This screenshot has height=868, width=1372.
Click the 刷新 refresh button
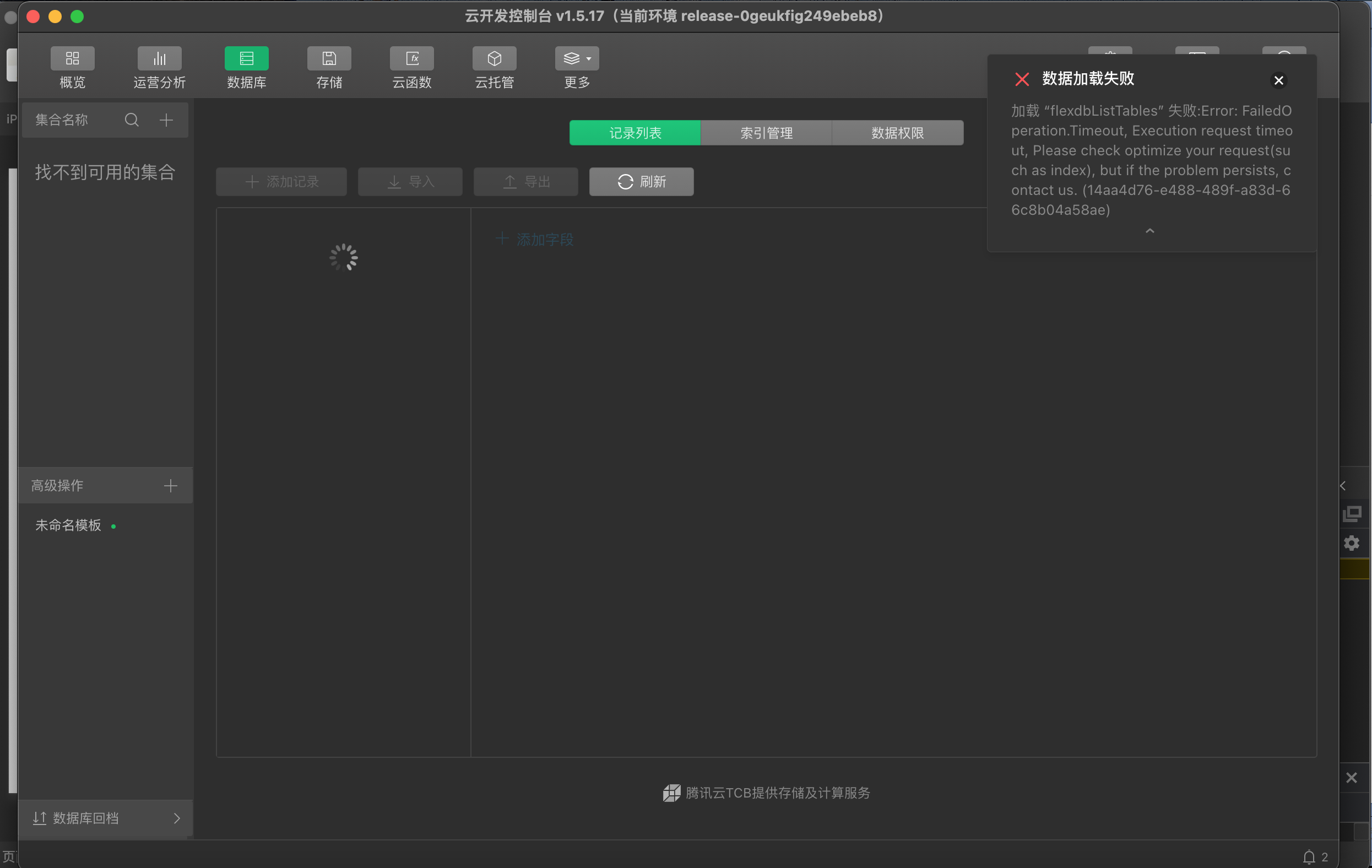[x=641, y=182]
